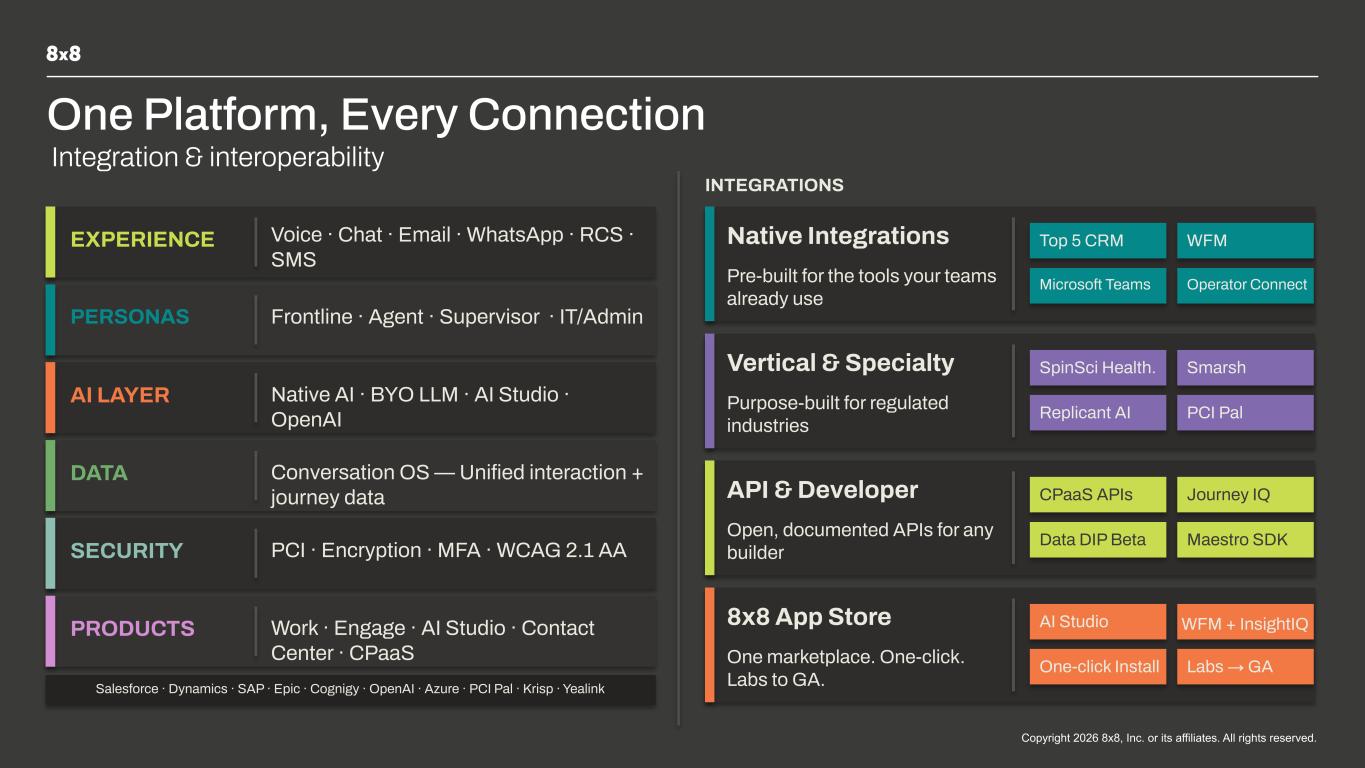The width and height of the screenshot is (1365, 768).
Task: Click the EXPERIENCE layer row label
Action: (x=142, y=240)
